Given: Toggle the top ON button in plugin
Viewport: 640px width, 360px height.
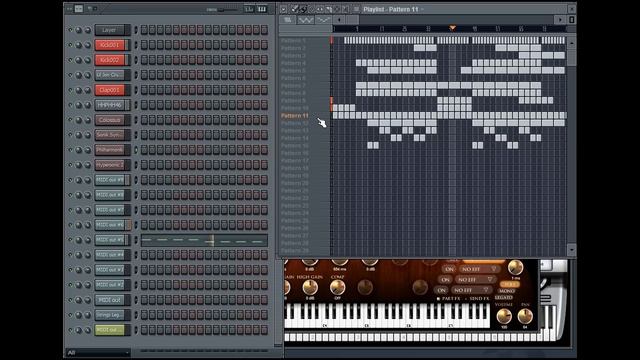Looking at the screenshot, I should pos(449,269).
